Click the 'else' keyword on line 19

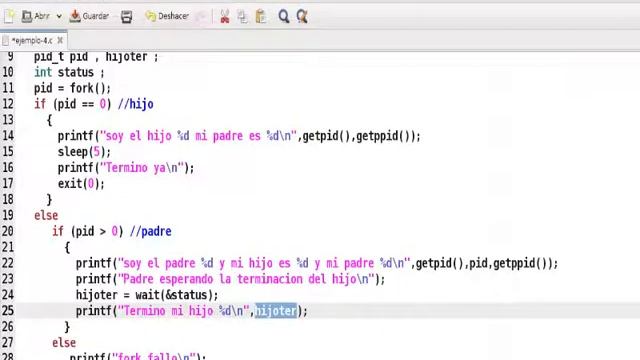[46, 216]
